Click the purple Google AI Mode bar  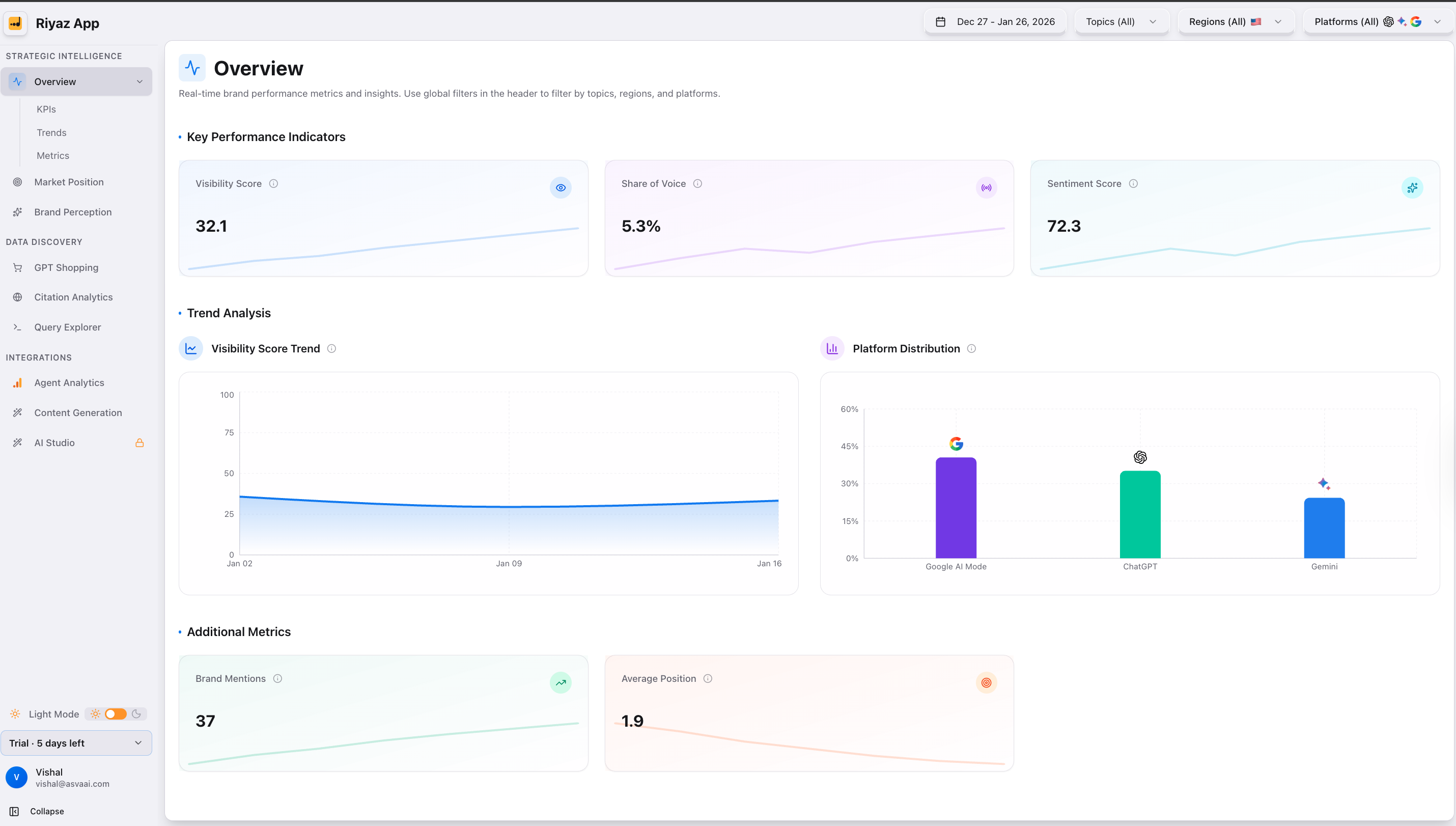[x=956, y=507]
